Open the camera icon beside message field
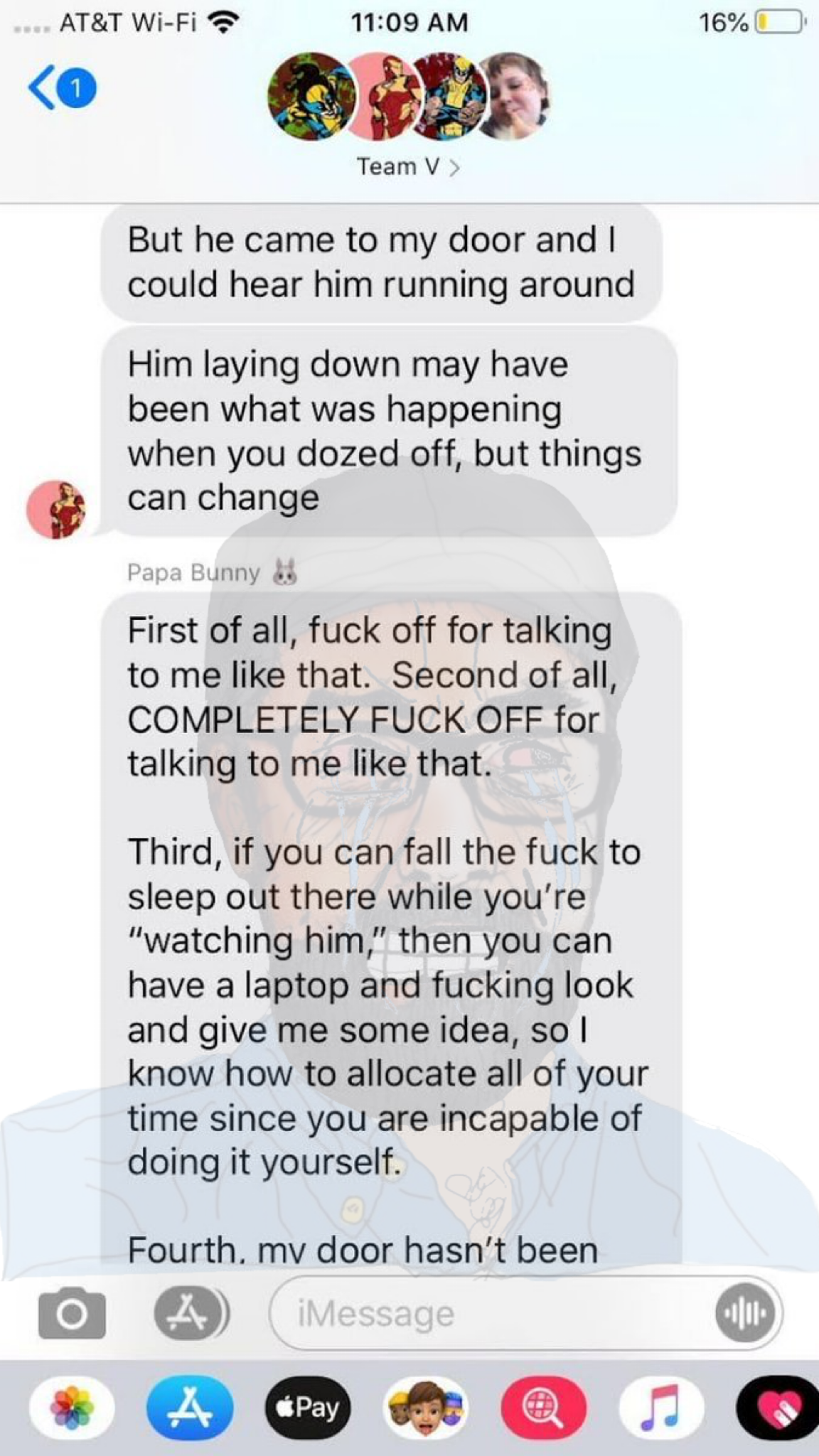The height and width of the screenshot is (1456, 819). point(72,1313)
